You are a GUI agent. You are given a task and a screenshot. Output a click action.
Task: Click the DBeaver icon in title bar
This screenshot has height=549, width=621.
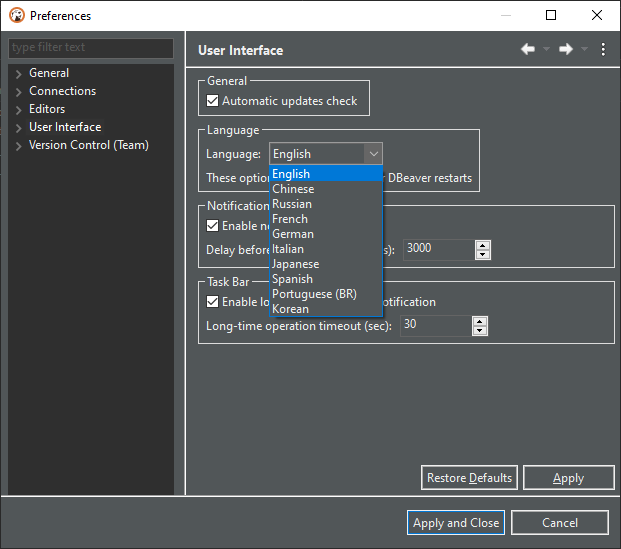16,16
